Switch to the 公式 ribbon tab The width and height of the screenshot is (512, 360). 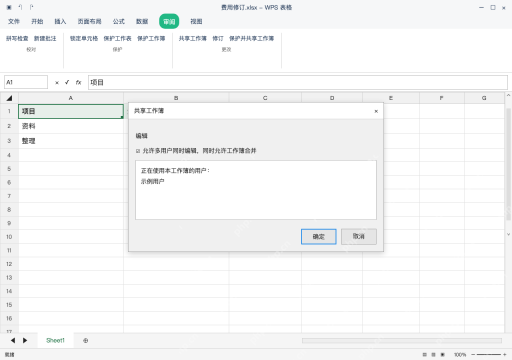click(118, 21)
